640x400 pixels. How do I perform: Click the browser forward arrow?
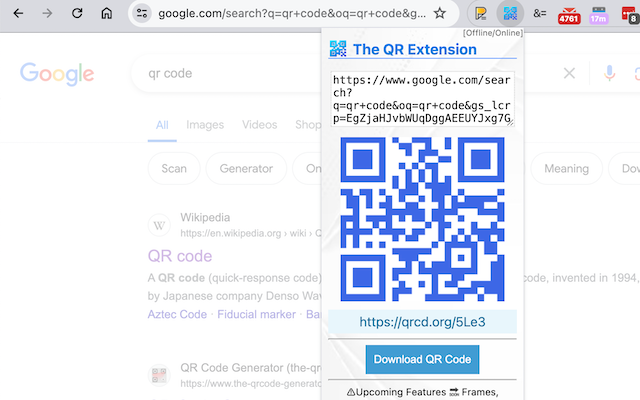(x=47, y=13)
